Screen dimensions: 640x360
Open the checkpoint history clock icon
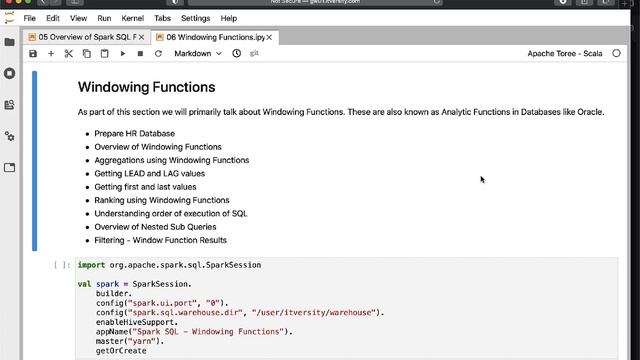click(x=236, y=53)
